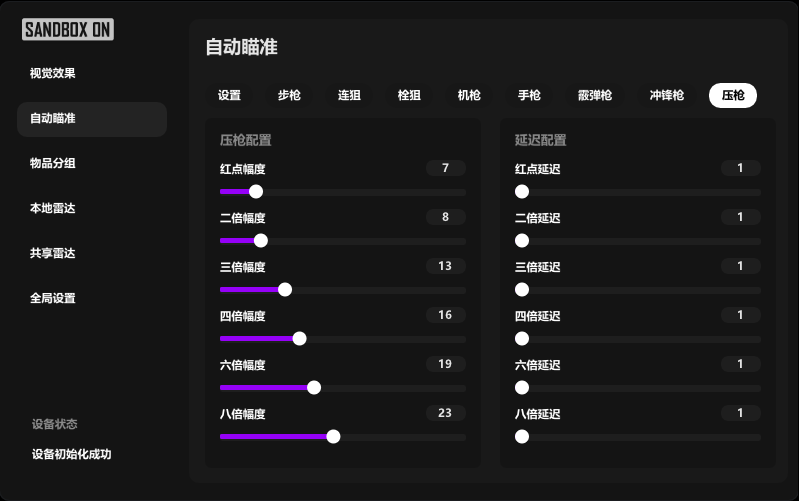
Task: Click the 四倍幅度 value field showing 16
Action: 446,315
